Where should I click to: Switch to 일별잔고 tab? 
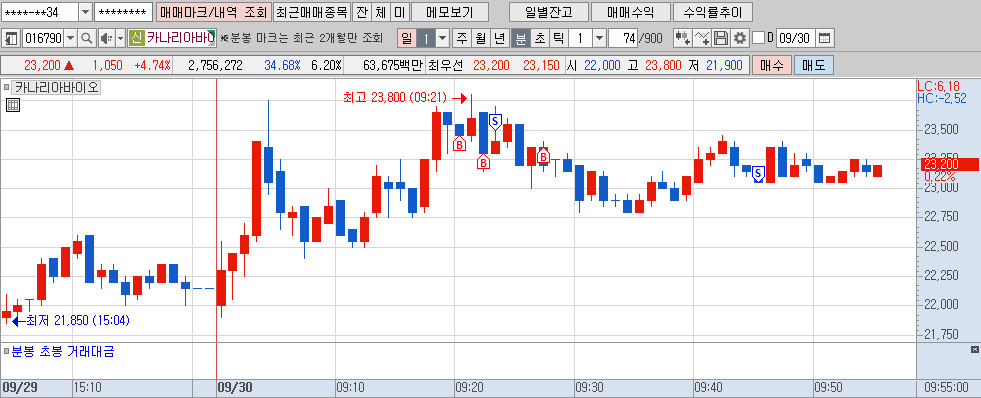(549, 12)
